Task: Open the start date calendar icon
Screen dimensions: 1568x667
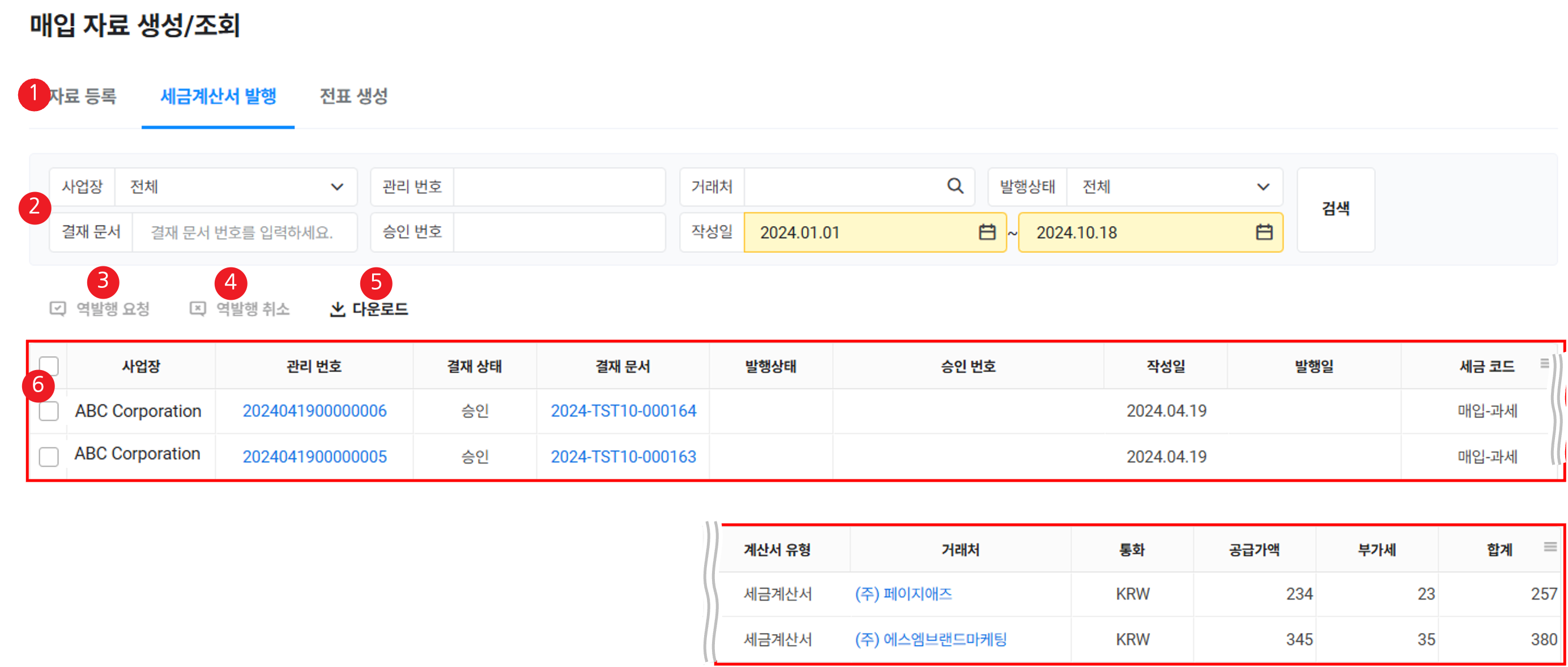Action: [x=987, y=232]
